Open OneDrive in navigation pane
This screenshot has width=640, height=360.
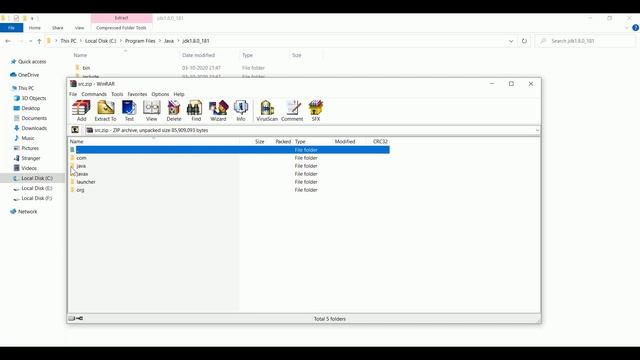click(28, 75)
